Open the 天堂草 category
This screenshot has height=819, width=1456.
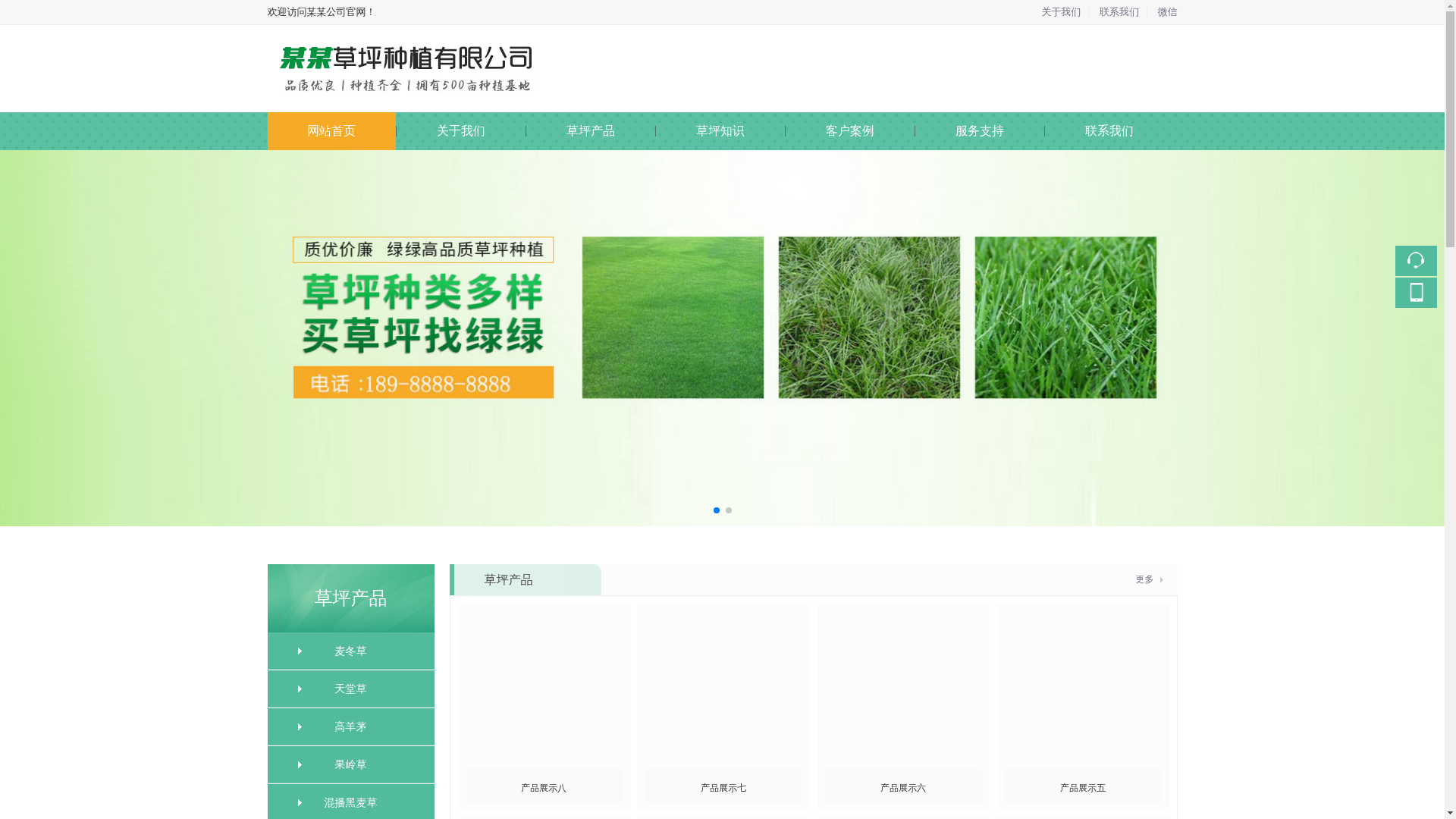[350, 689]
